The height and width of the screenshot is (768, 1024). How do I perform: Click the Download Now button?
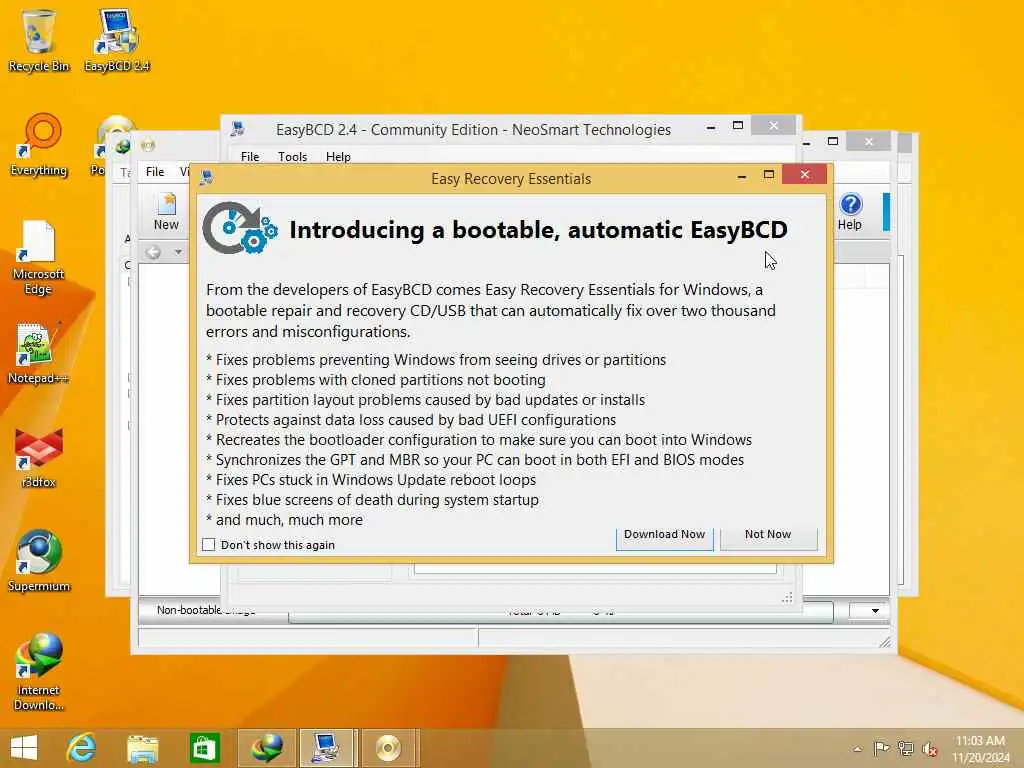[x=664, y=537]
